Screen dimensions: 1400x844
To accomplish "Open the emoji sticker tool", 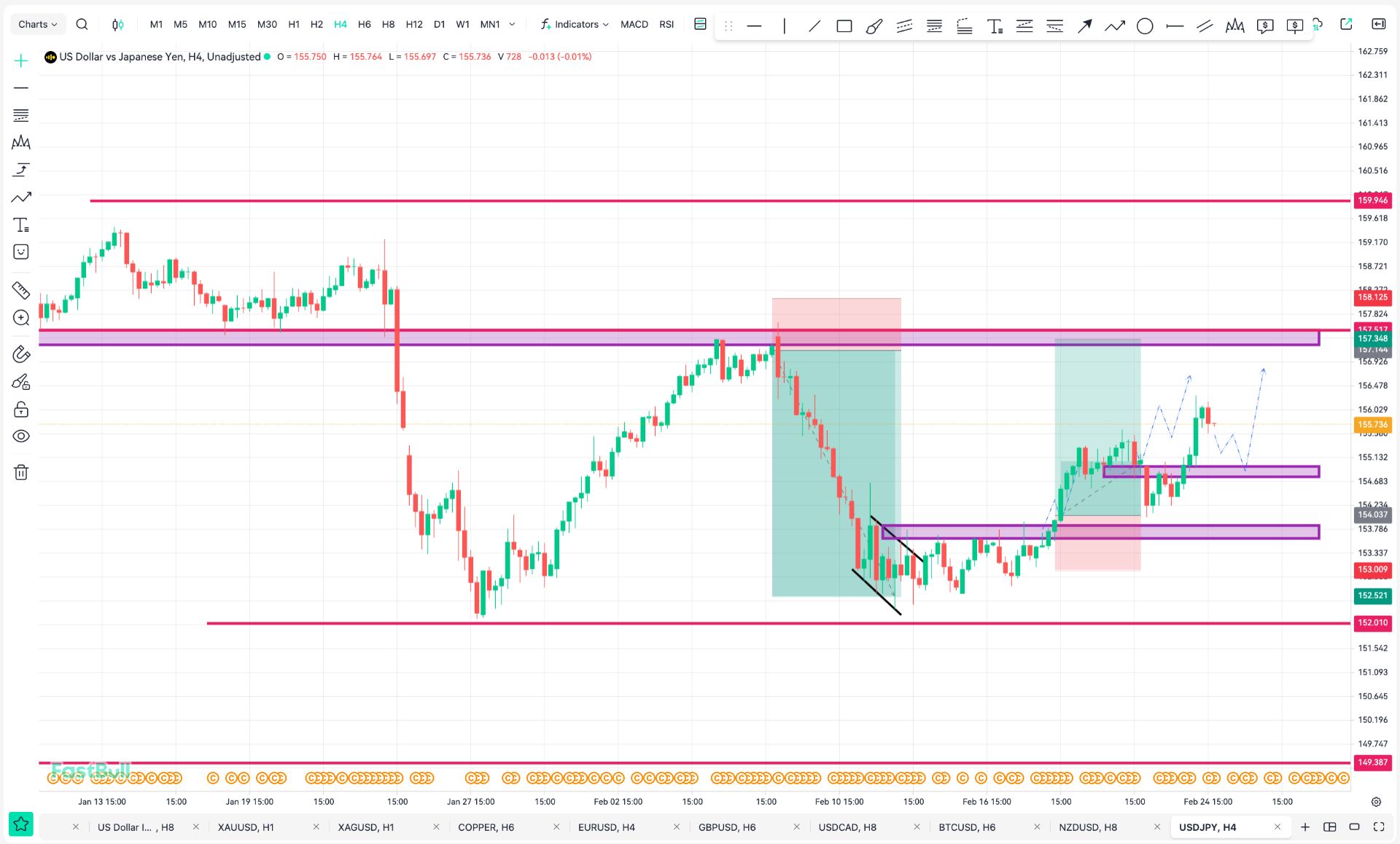I will coord(21,252).
